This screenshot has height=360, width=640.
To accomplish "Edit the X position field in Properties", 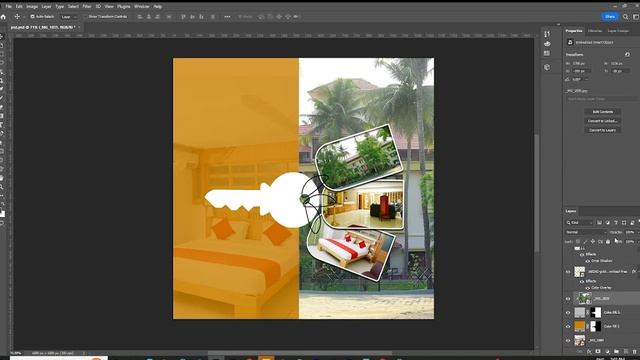I will [582, 71].
